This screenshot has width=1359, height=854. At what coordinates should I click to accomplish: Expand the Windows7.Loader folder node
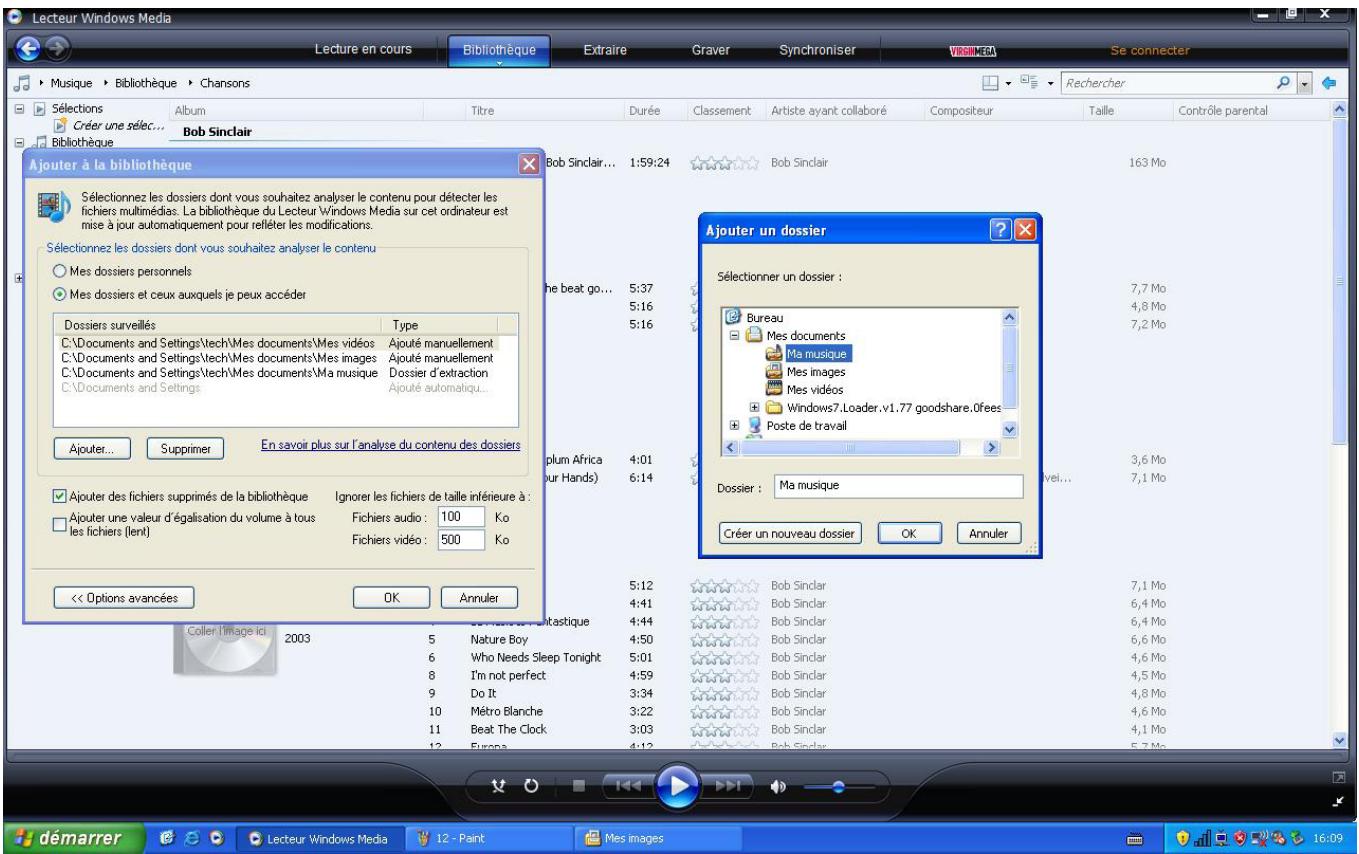pos(754,407)
